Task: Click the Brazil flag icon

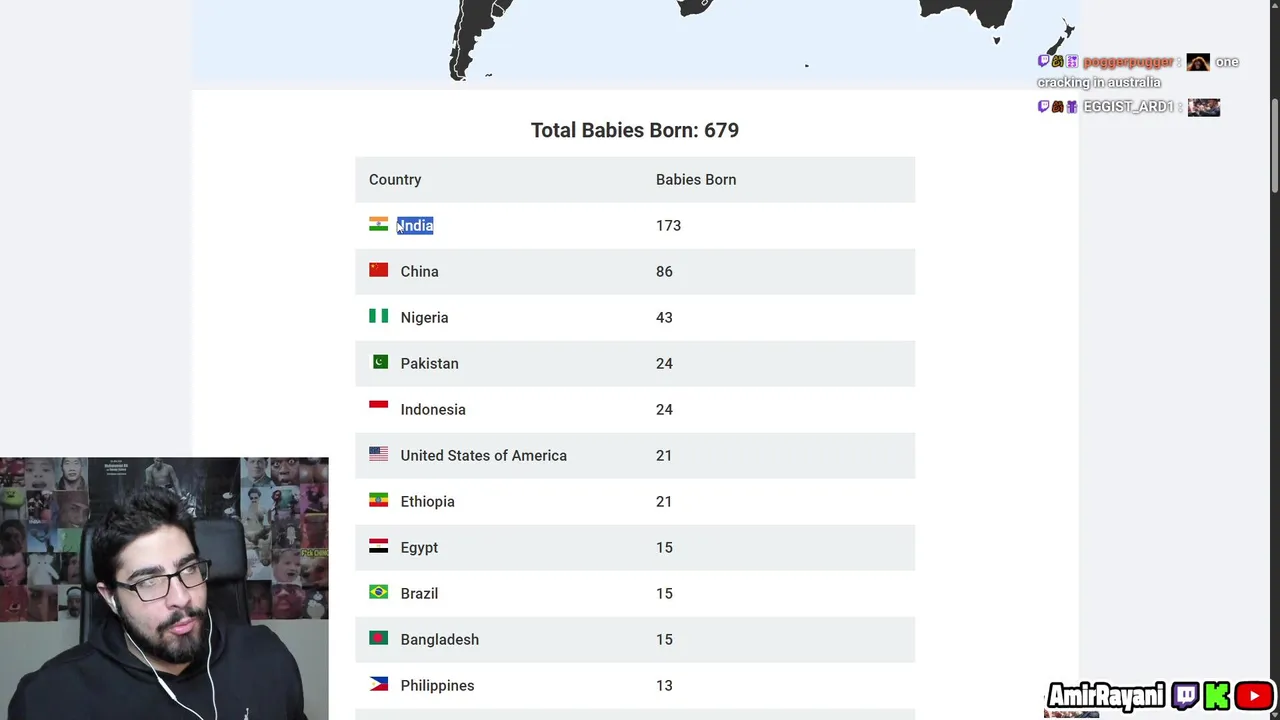Action: [378, 593]
